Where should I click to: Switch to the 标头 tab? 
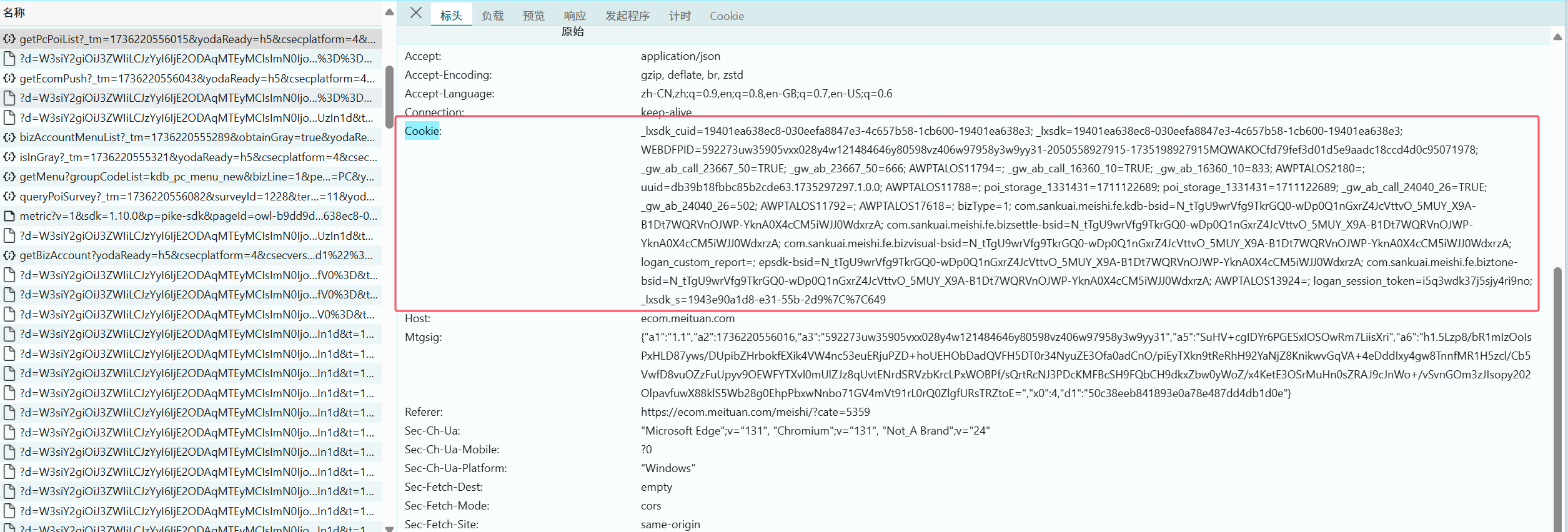[451, 16]
